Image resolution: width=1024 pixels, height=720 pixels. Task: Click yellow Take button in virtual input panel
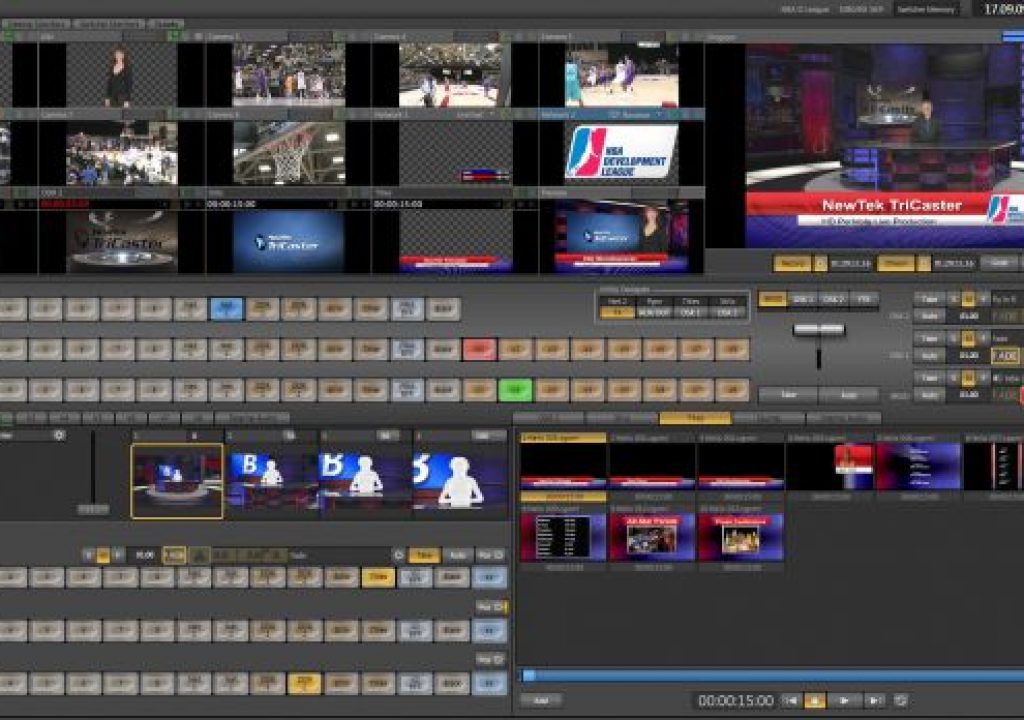click(x=424, y=555)
